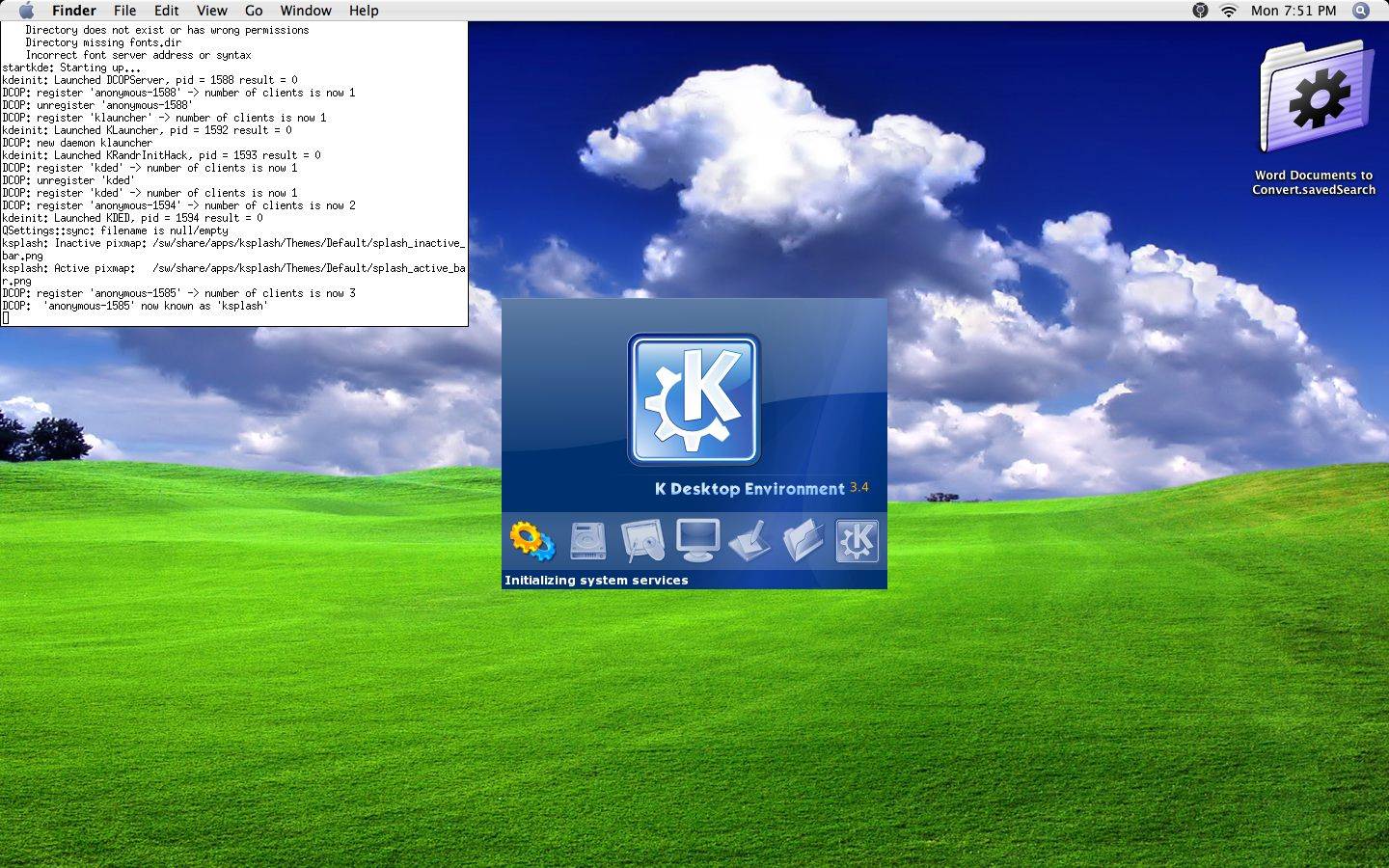
Task: Click the Word Documents to Convert.savedSearch label
Action: coord(1314,182)
